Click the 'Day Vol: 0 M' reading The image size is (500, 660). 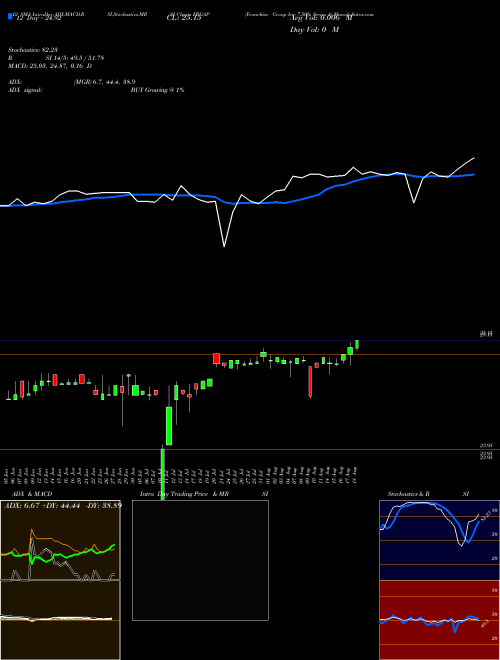314,30
